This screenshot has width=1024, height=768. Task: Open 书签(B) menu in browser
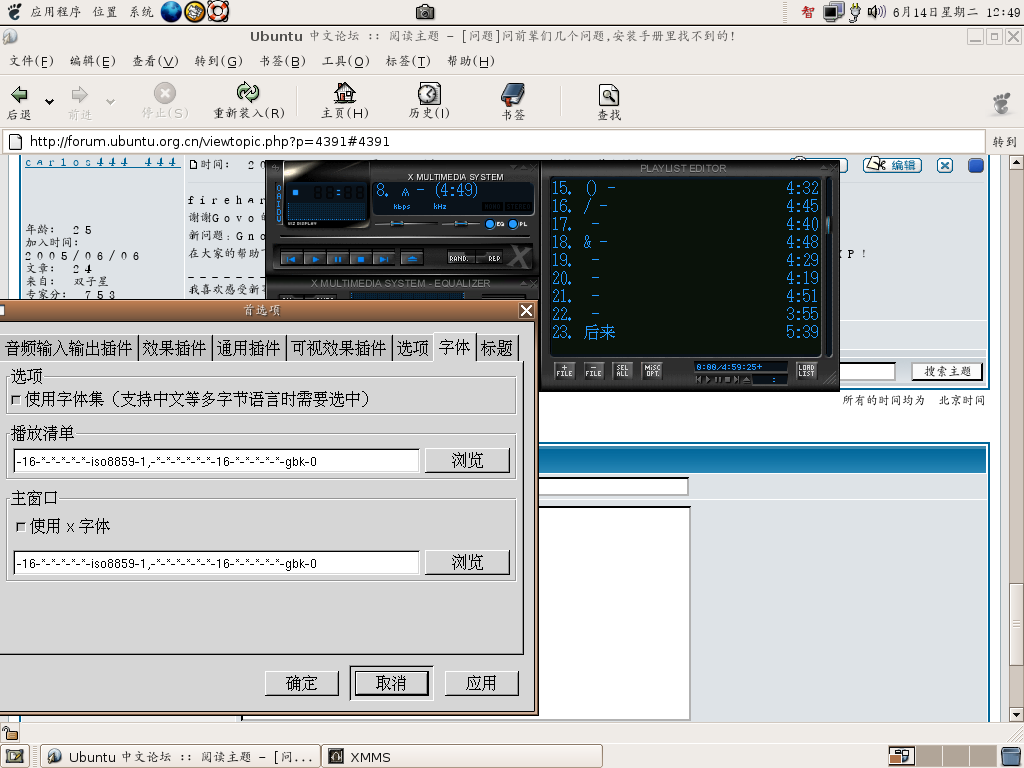[x=282, y=61]
